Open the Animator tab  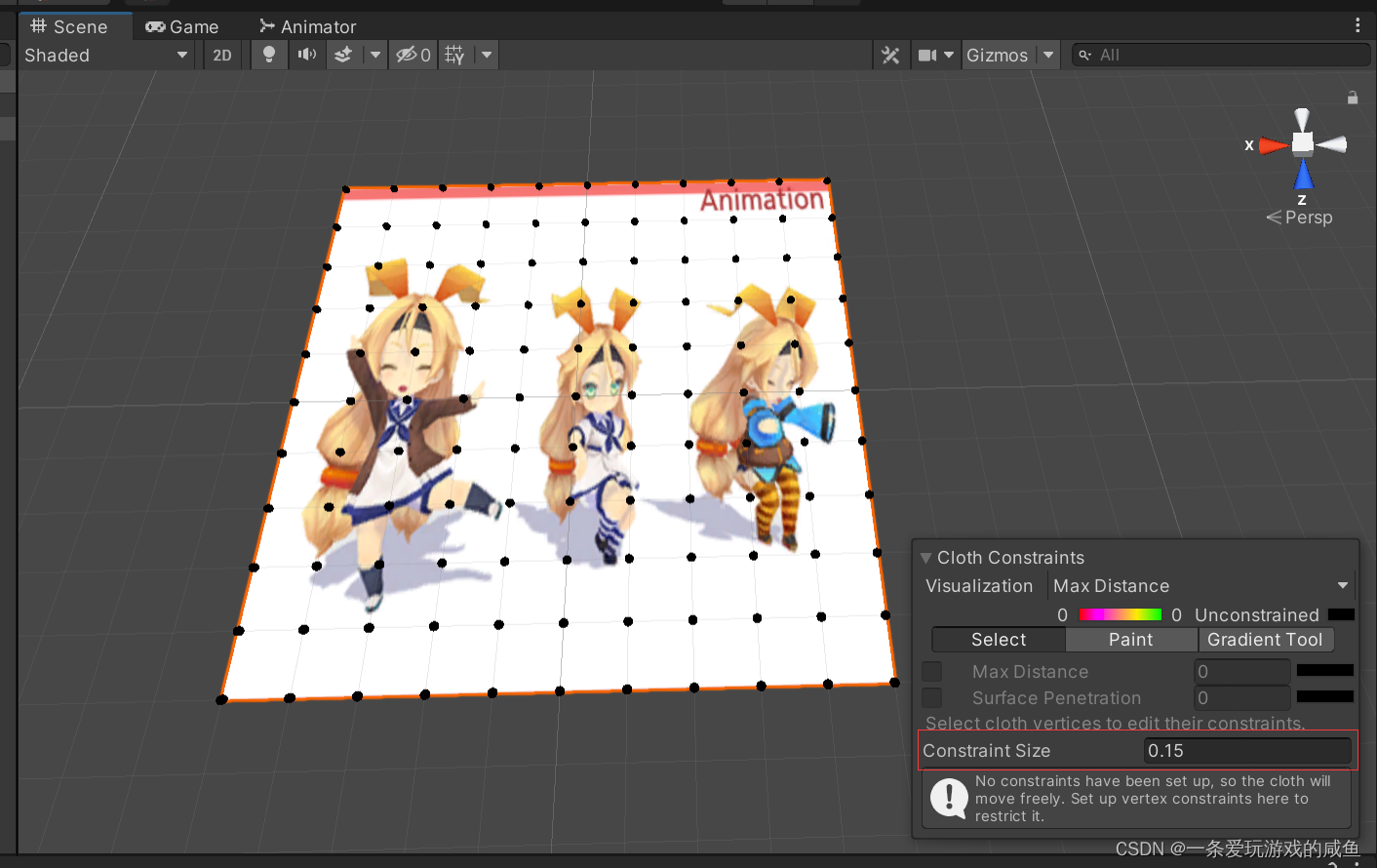[x=308, y=26]
